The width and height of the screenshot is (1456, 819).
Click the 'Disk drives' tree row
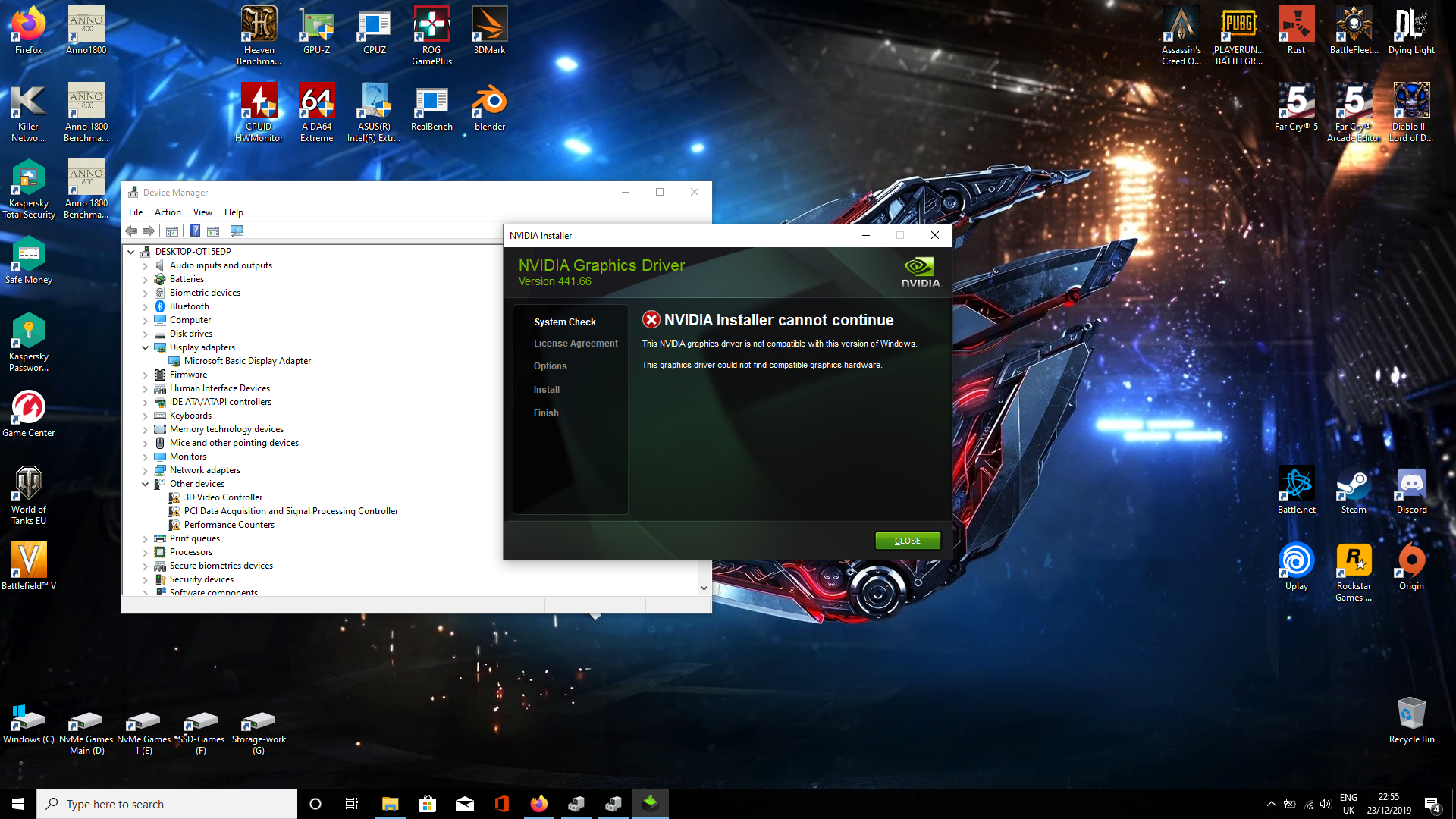(x=183, y=334)
